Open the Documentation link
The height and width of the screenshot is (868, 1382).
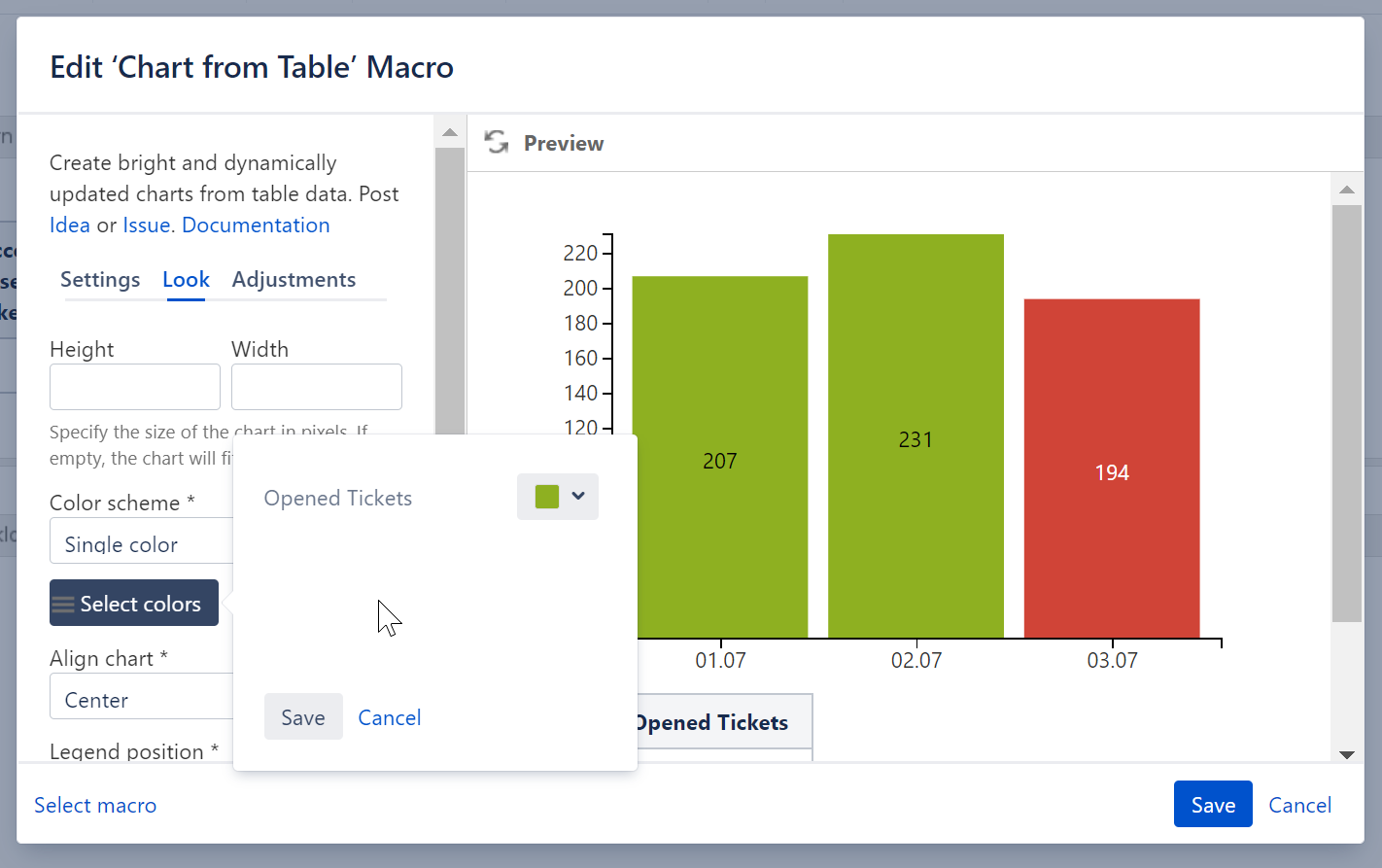click(x=256, y=226)
